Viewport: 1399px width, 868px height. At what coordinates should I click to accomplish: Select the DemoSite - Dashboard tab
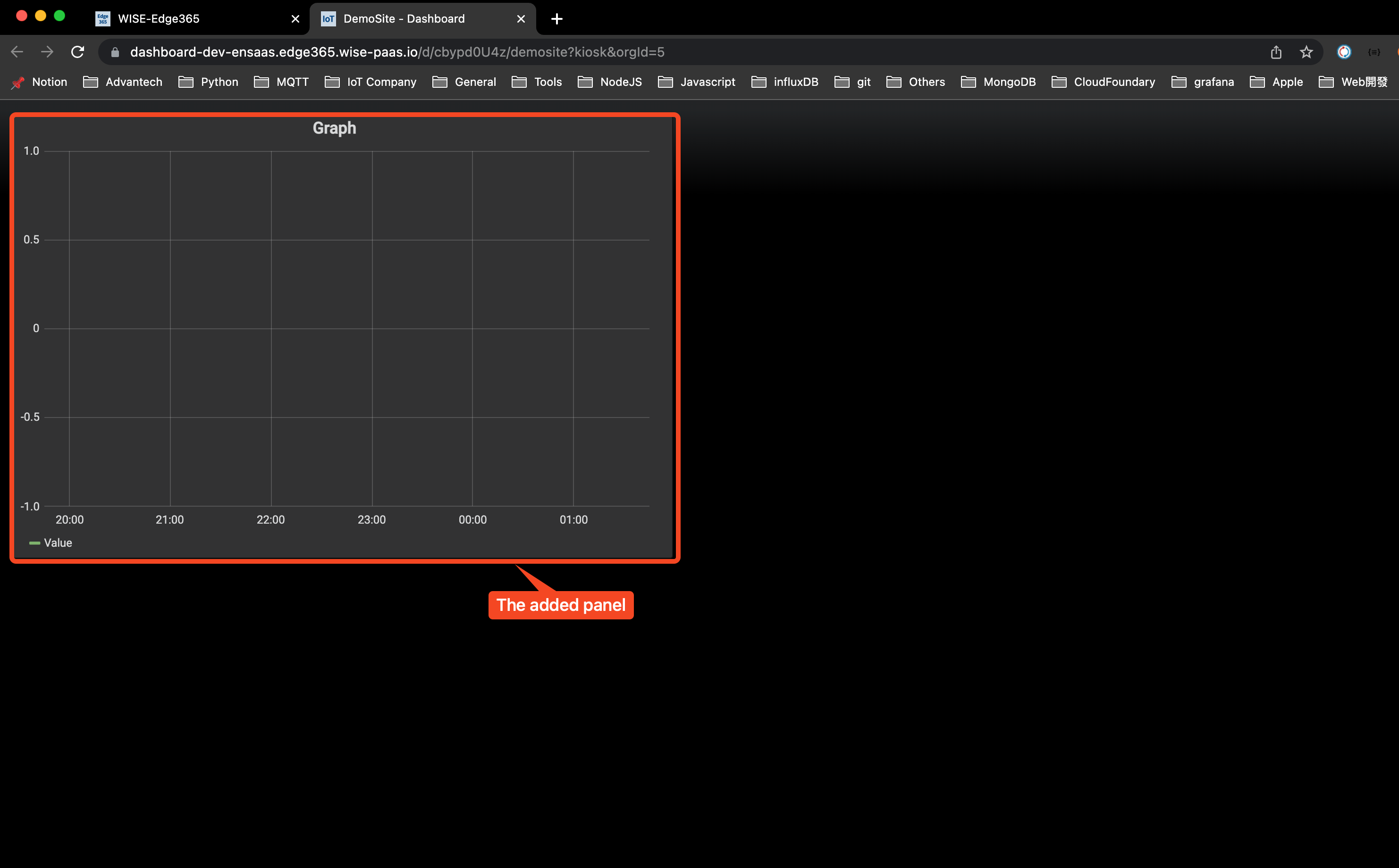click(x=404, y=18)
